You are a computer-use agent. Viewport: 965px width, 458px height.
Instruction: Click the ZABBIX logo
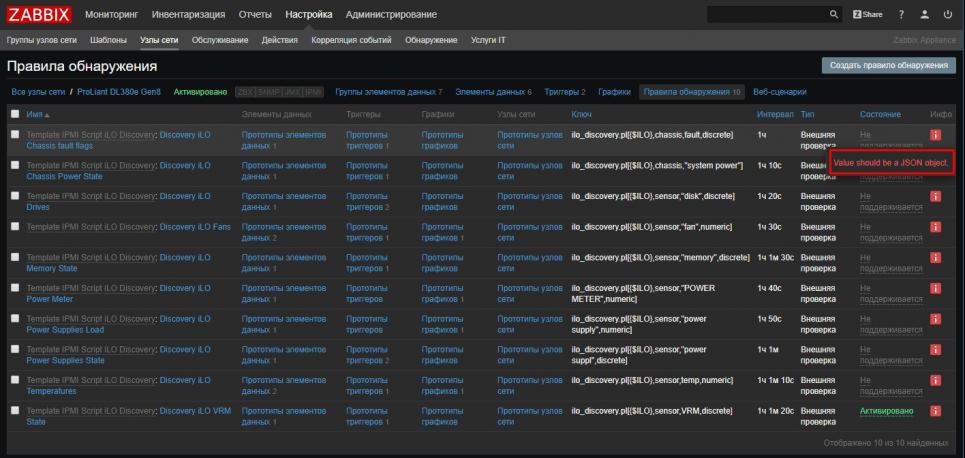[40, 14]
